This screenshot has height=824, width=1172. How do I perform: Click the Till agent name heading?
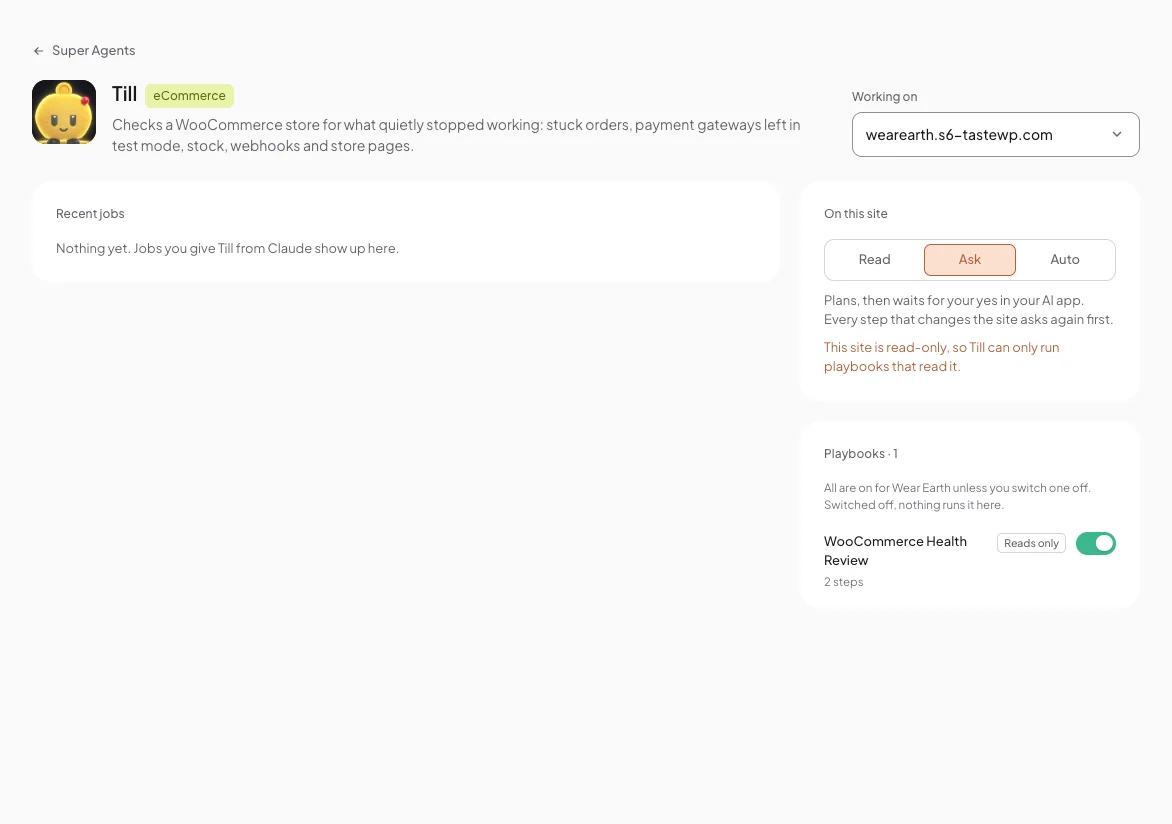coord(125,94)
